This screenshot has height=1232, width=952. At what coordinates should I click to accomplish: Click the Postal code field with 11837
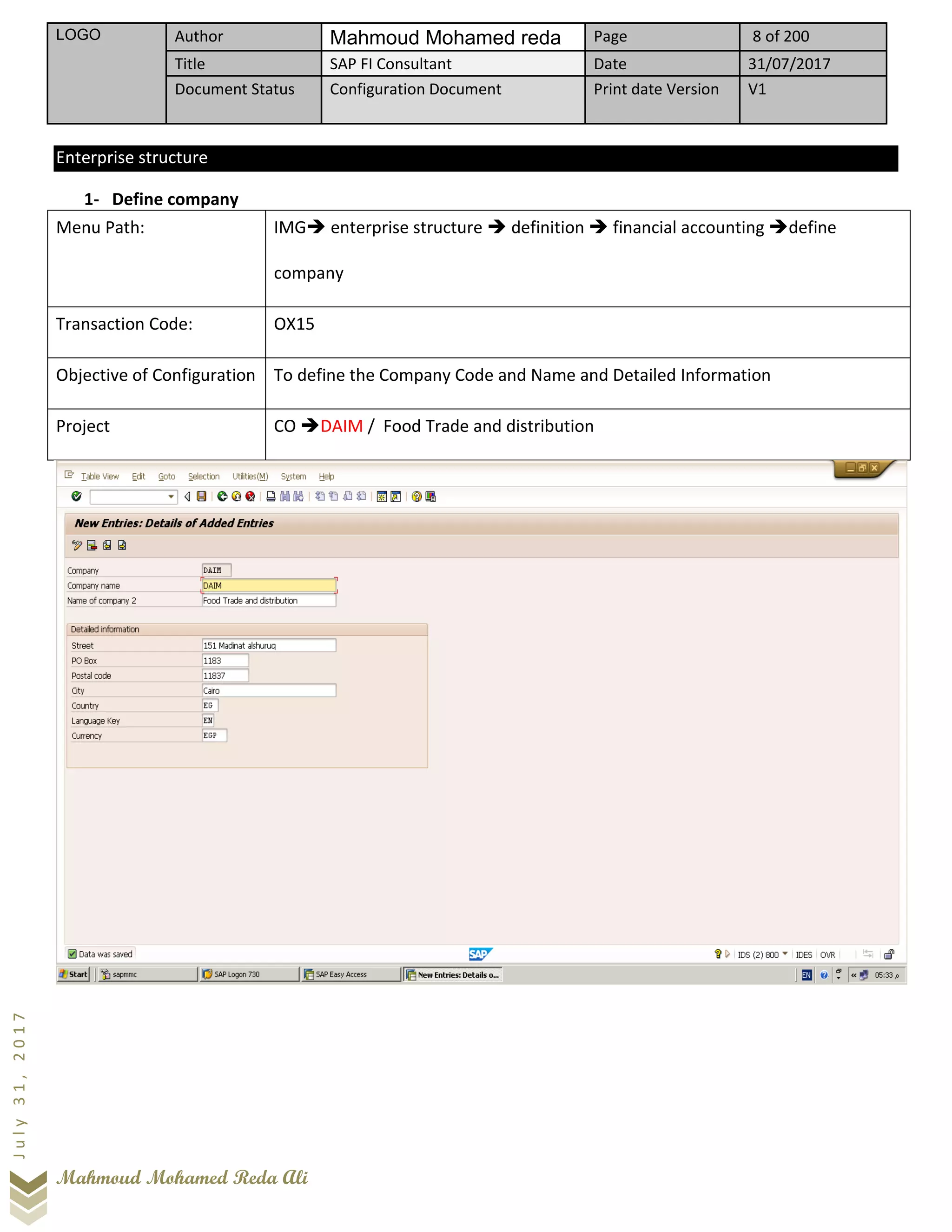(225, 675)
